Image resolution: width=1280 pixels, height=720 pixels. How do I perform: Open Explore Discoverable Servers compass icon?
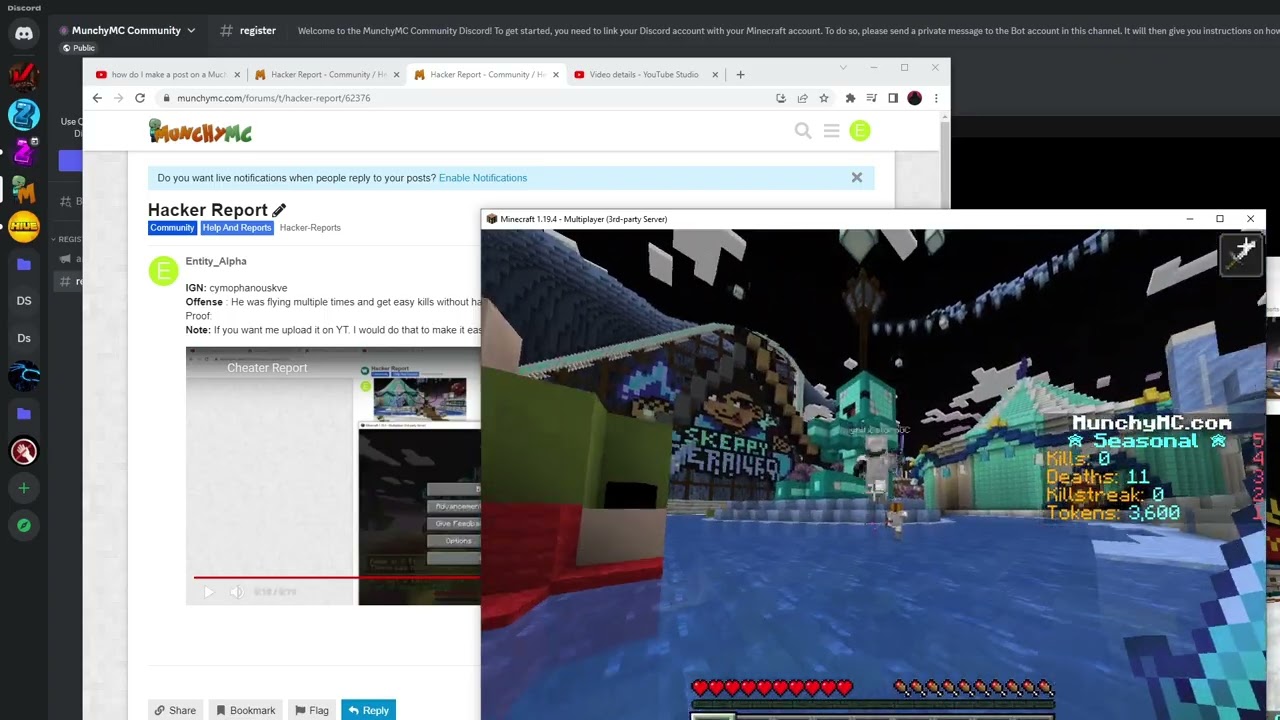click(x=24, y=525)
